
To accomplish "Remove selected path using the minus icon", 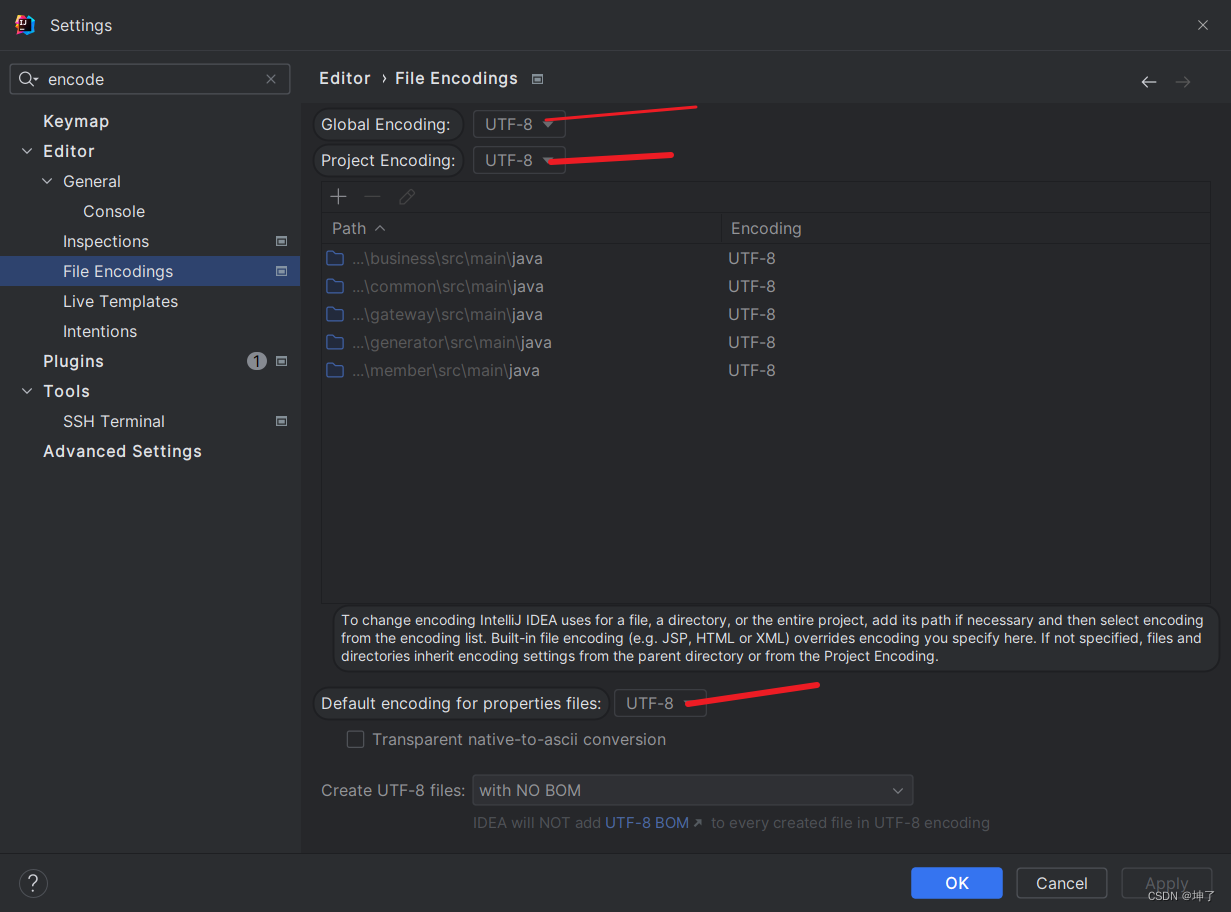I will [x=371, y=196].
